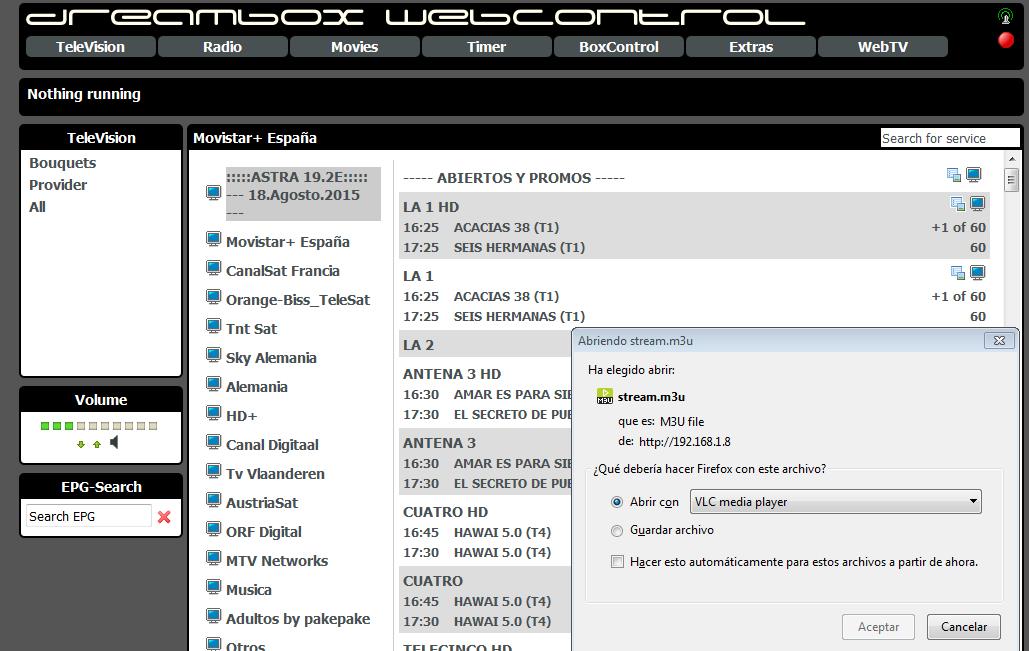
Task: Open the Extras tab
Action: coord(751,47)
